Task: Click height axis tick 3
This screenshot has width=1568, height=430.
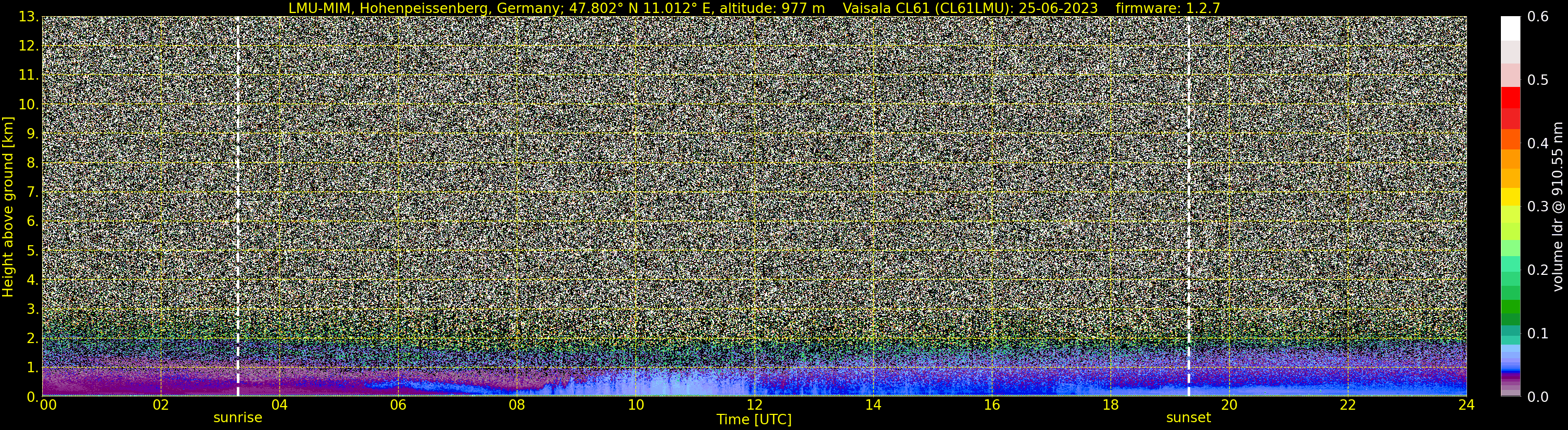Action: [32, 309]
